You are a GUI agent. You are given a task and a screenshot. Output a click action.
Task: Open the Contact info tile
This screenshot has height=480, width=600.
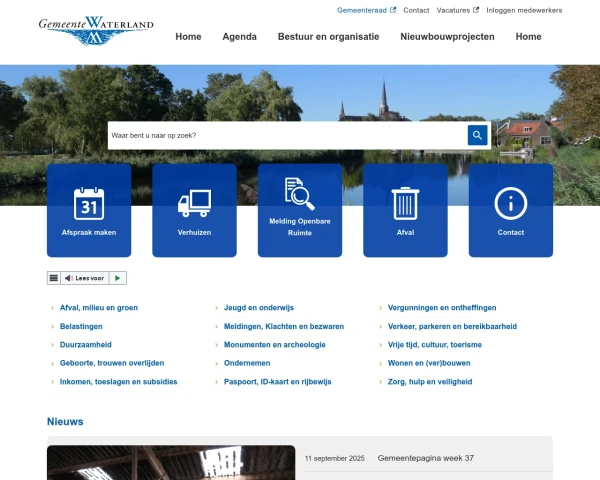tap(510, 210)
